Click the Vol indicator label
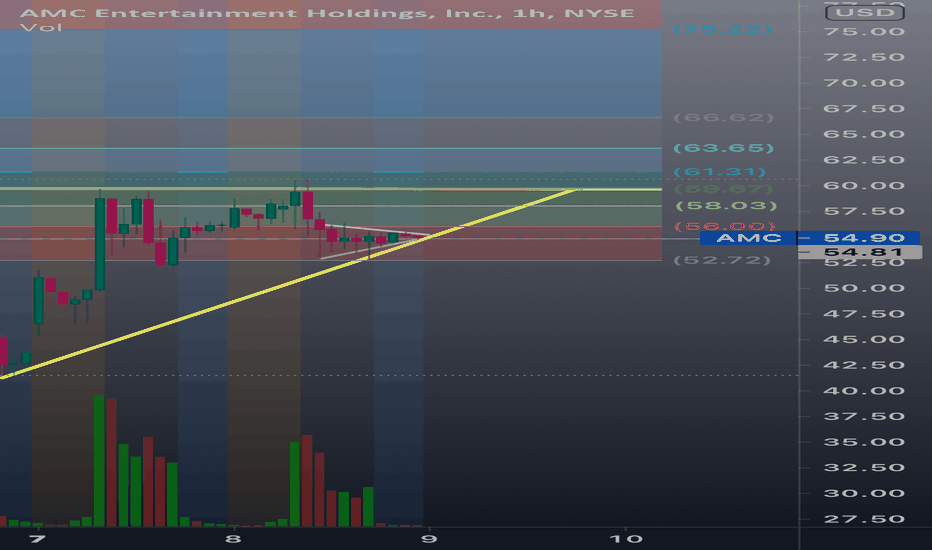Screen dimensions: 932x550 tap(41, 27)
